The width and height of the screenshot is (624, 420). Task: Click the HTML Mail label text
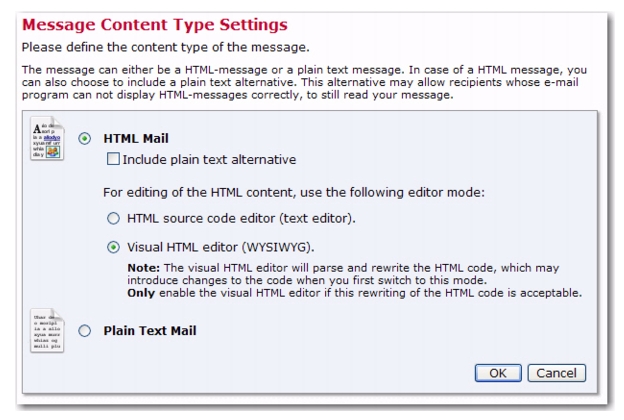[136, 139]
